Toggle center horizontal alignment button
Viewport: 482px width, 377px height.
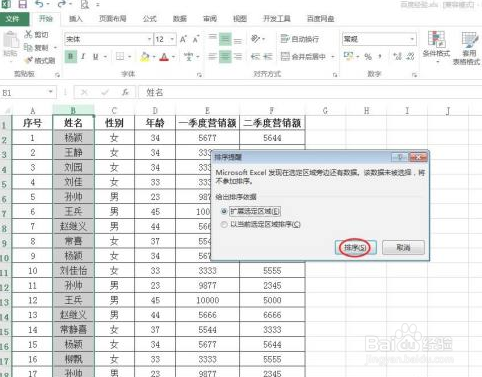coord(225,56)
